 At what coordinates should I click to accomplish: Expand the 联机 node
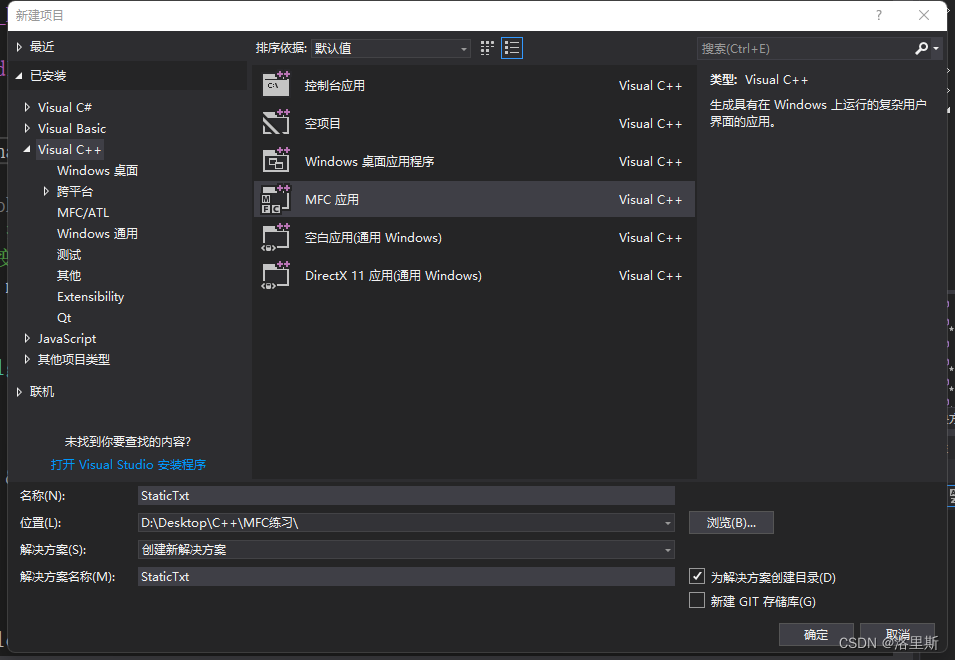pos(19,391)
